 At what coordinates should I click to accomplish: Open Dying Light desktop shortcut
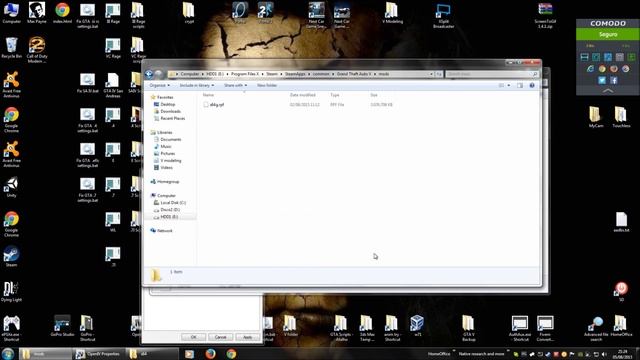pos(11,291)
